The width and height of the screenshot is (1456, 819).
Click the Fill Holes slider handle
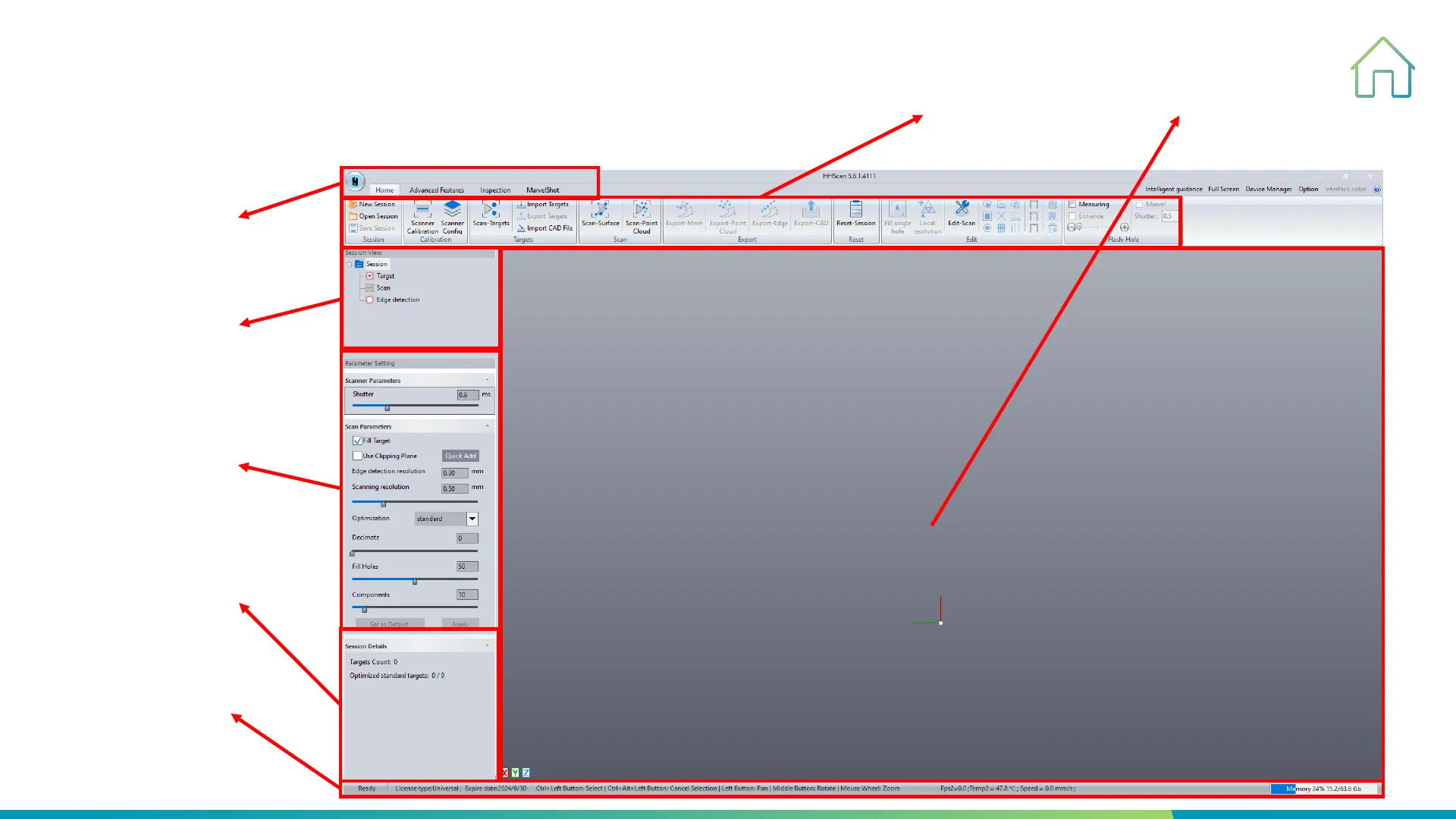pyautogui.click(x=415, y=582)
